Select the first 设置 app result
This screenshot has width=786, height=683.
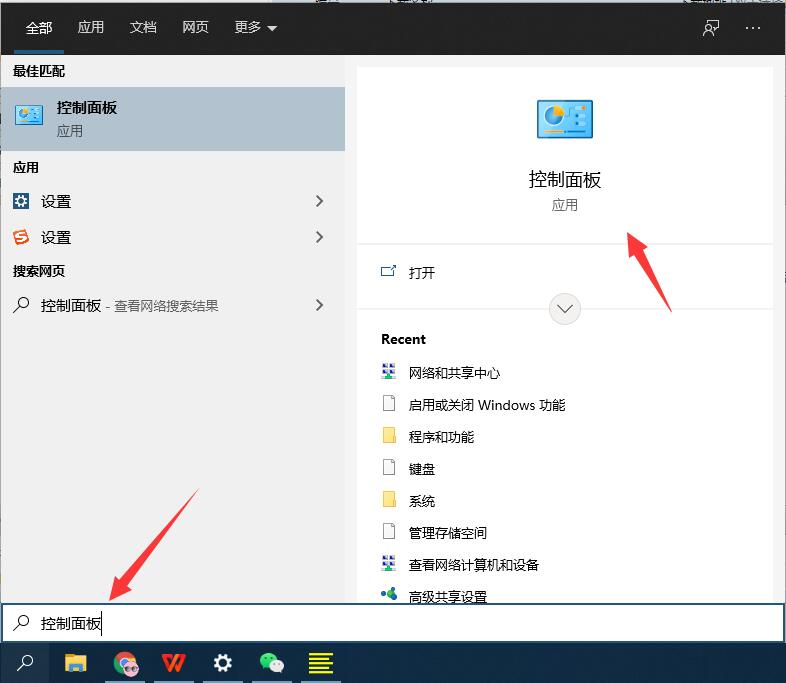coord(173,201)
